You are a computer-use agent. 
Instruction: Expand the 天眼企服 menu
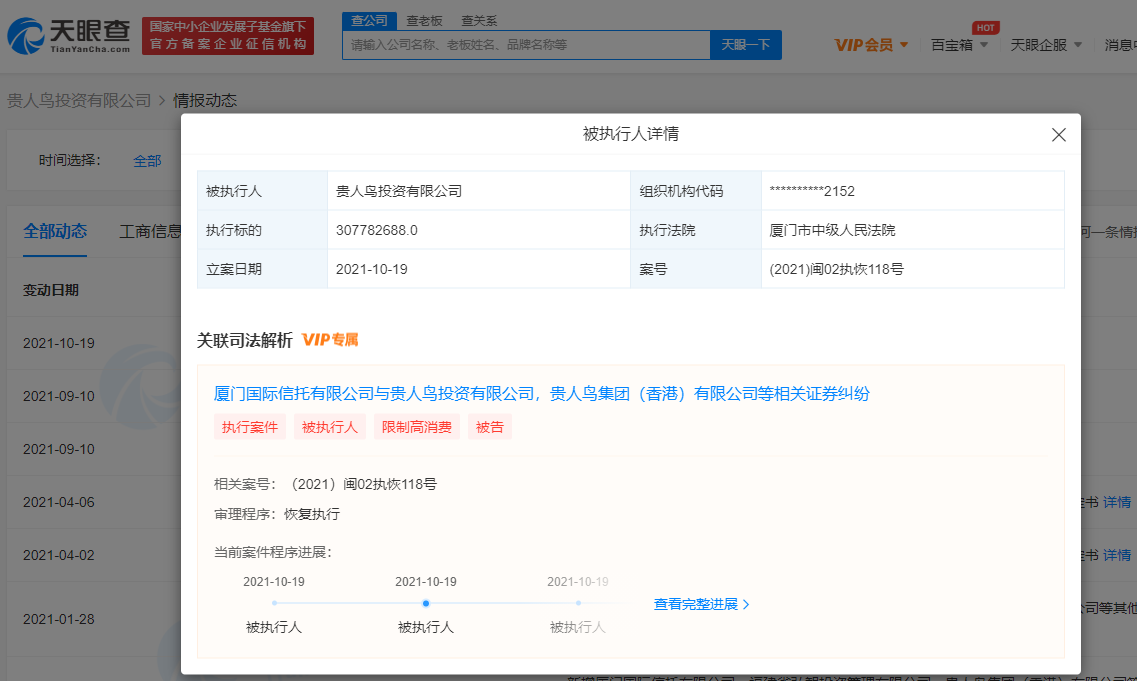coord(1046,45)
